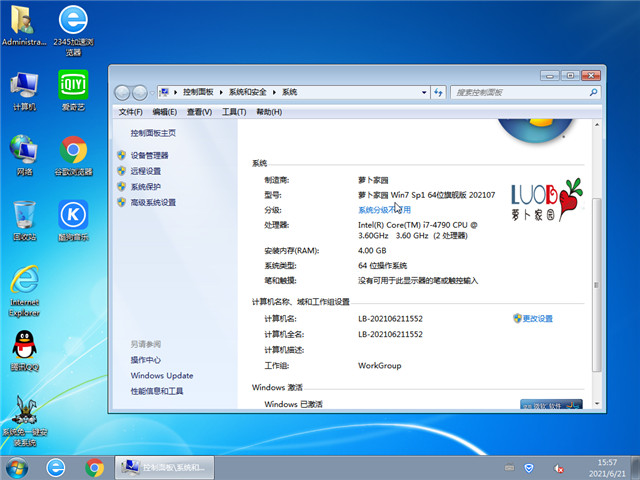
Task: Open the recent pages dropdown arrow
Action: (x=152, y=93)
